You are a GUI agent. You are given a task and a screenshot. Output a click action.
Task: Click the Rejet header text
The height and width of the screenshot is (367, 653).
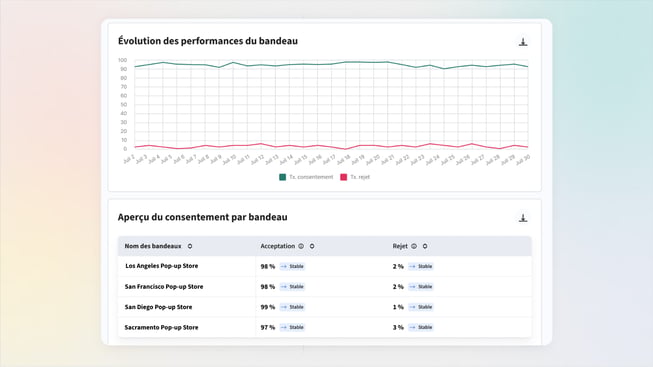(x=400, y=246)
